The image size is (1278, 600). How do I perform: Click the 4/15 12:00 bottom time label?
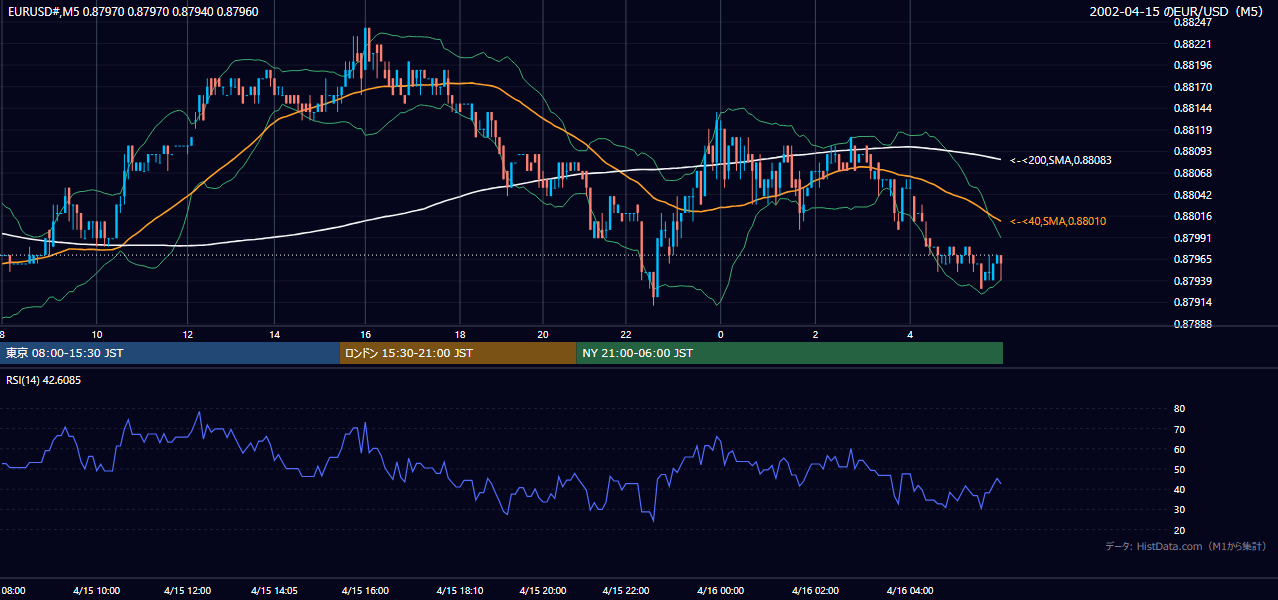click(x=188, y=590)
